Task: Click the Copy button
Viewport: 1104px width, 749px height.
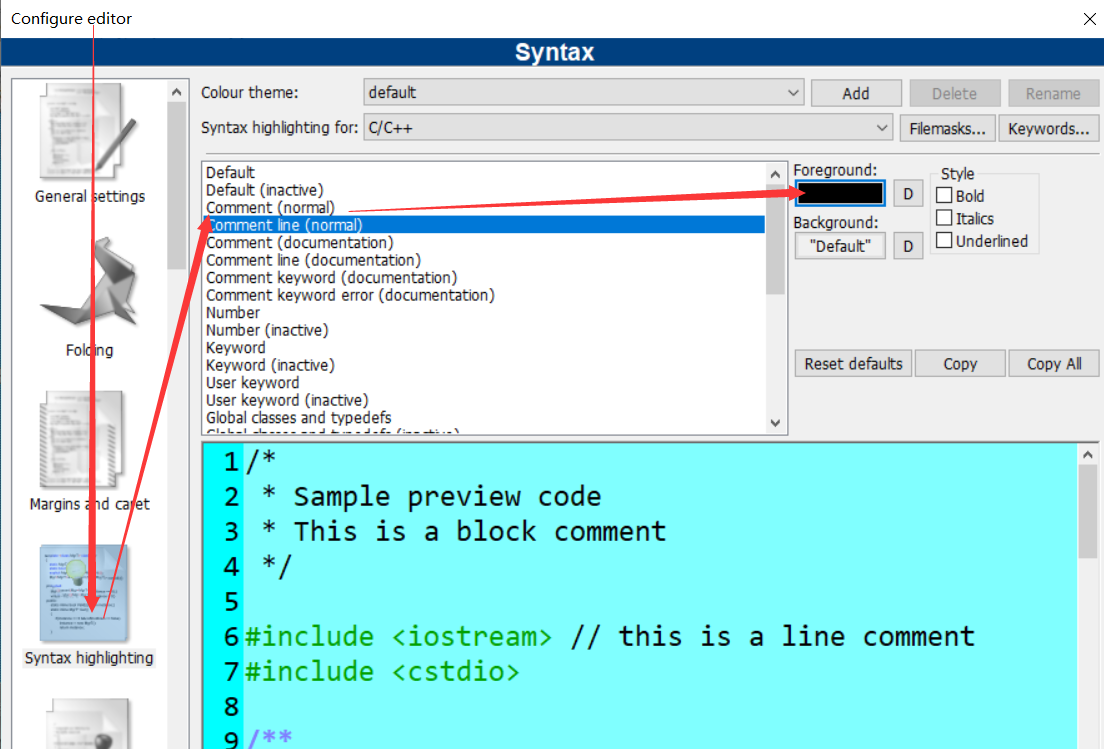Action: point(960,364)
